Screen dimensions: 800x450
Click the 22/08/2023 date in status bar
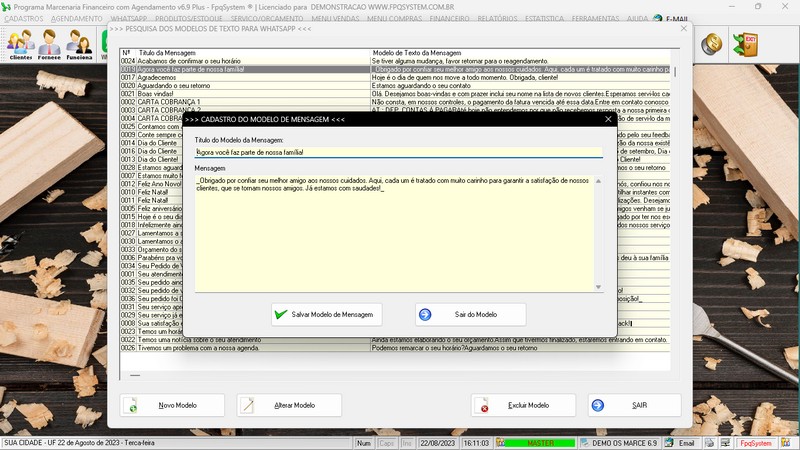(437, 443)
